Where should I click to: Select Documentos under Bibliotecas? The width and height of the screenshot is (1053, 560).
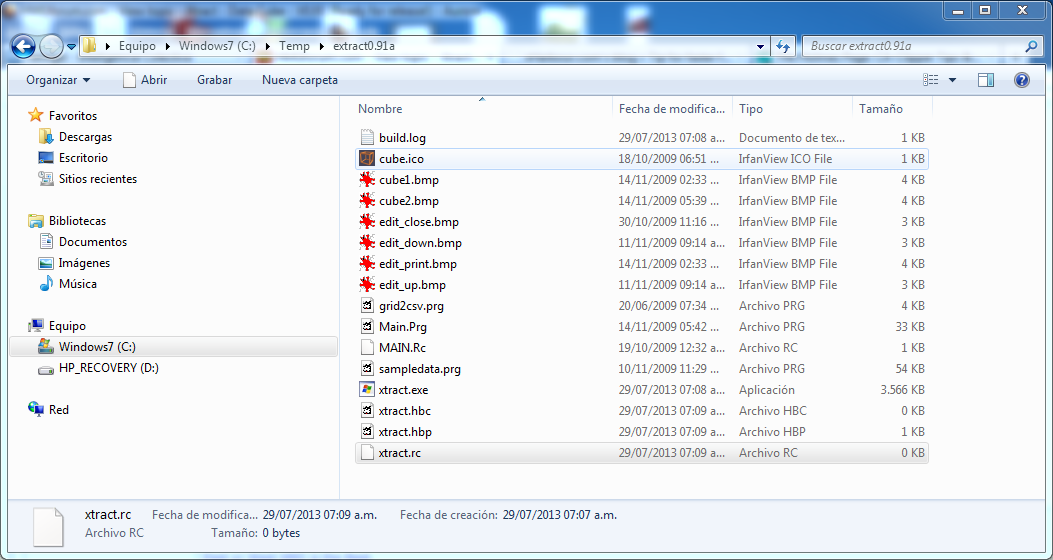click(x=92, y=242)
